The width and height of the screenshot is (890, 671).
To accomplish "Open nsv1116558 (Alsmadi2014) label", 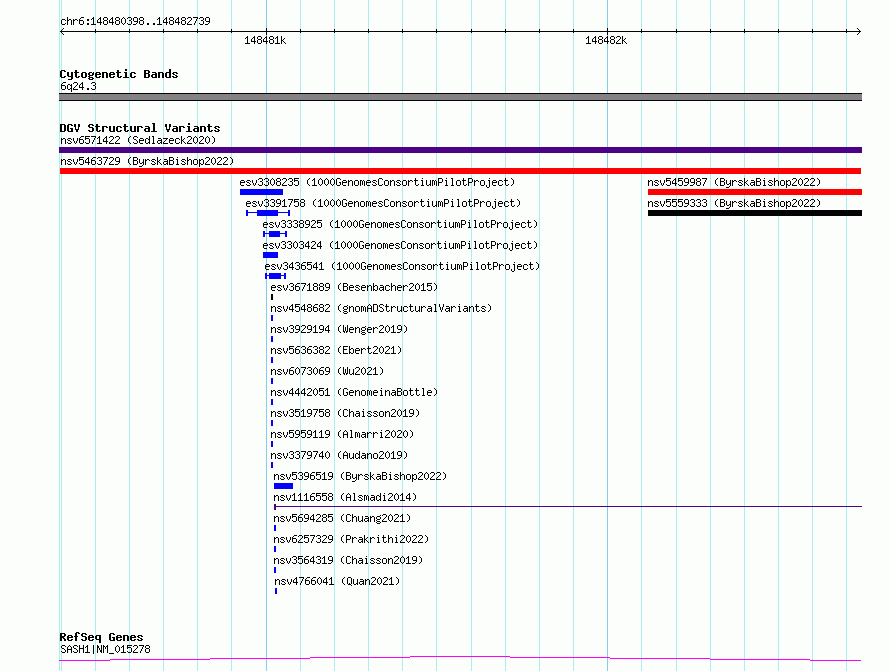I will (x=345, y=497).
